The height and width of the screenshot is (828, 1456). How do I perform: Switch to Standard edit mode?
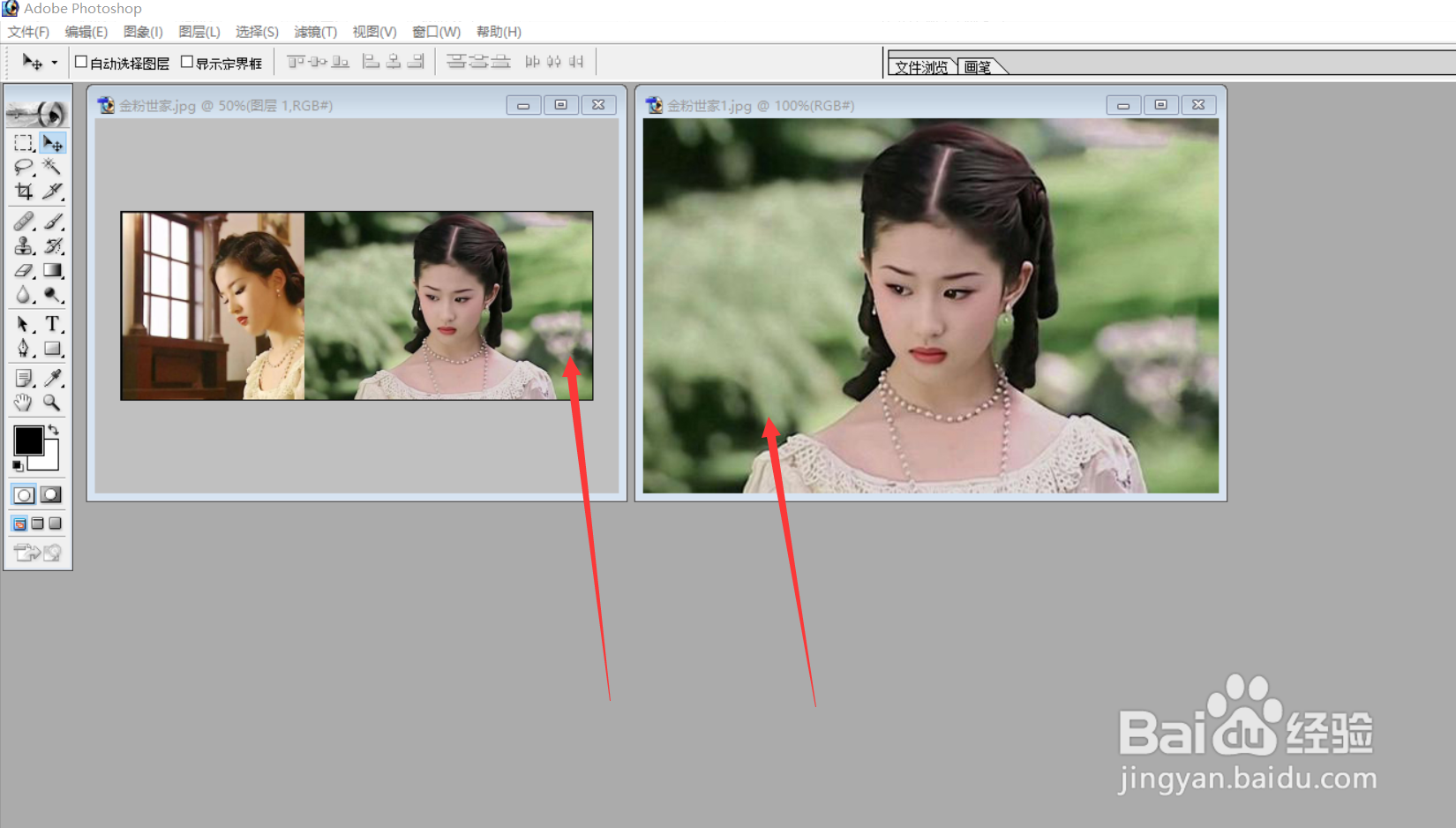pos(24,495)
